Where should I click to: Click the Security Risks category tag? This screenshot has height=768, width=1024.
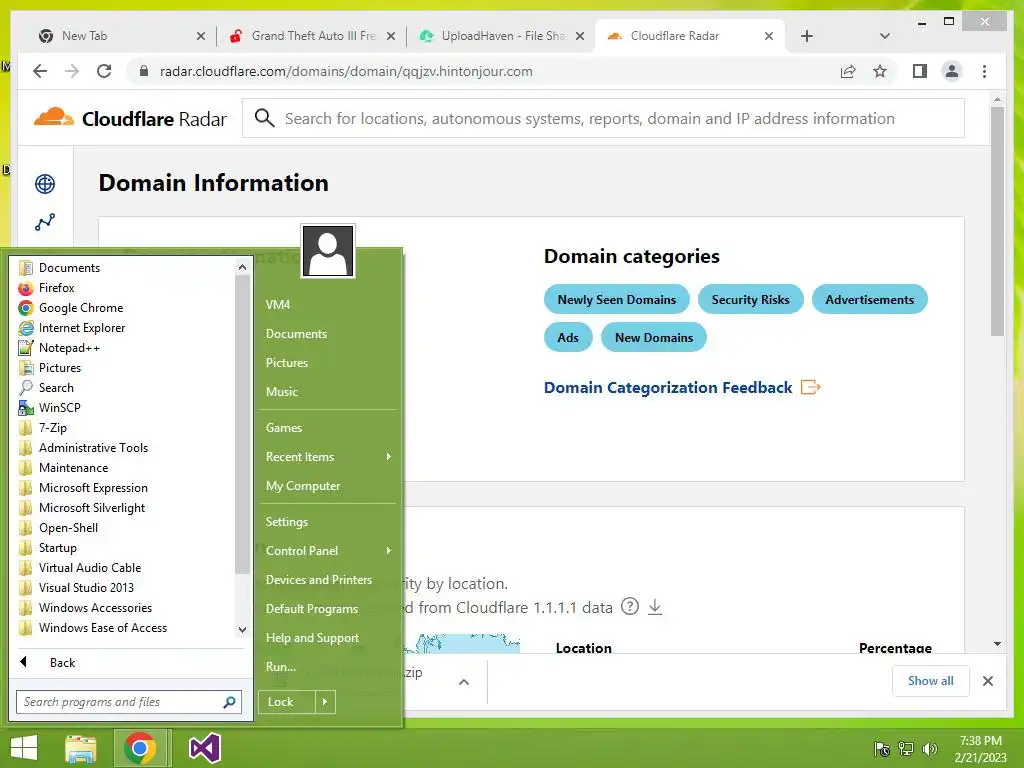pos(750,300)
